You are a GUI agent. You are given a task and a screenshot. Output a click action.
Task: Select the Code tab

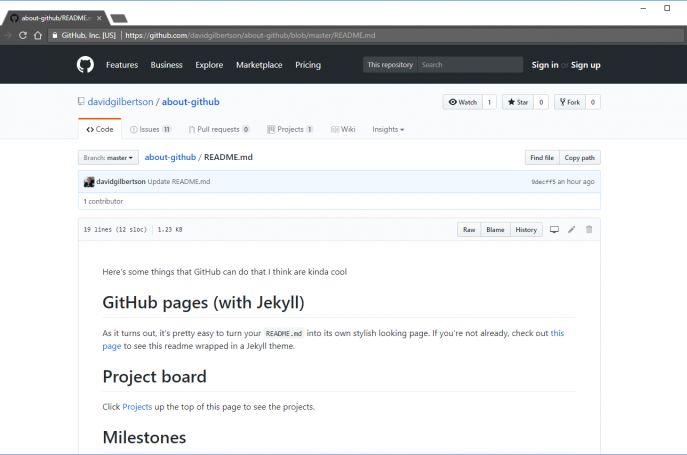(x=100, y=129)
